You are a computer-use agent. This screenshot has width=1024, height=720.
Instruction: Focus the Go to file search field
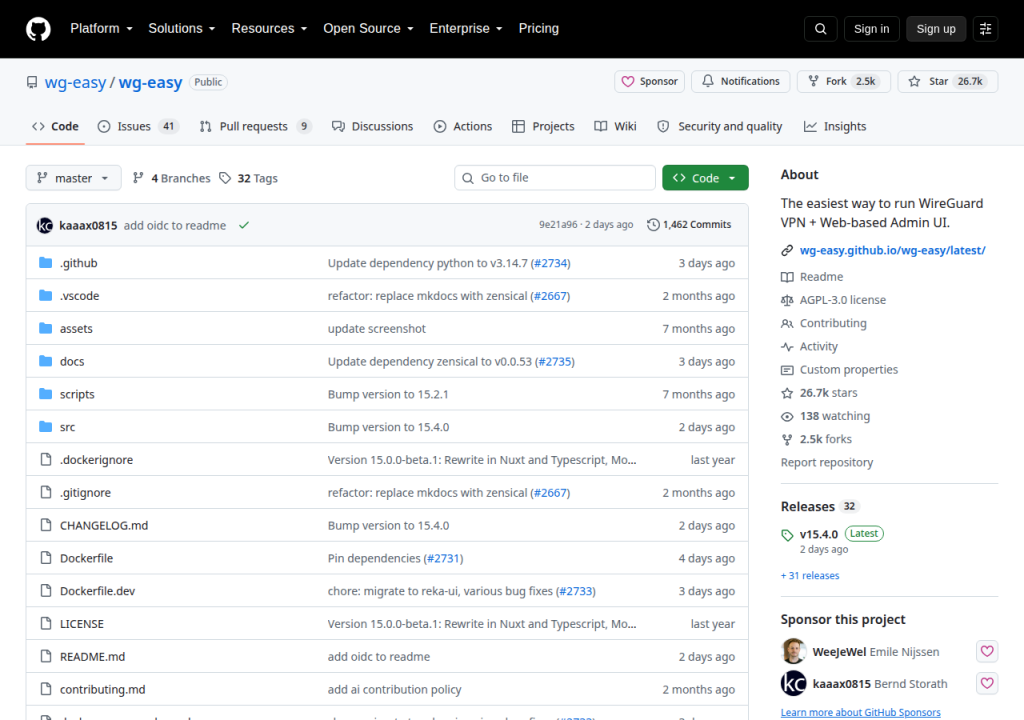555,178
